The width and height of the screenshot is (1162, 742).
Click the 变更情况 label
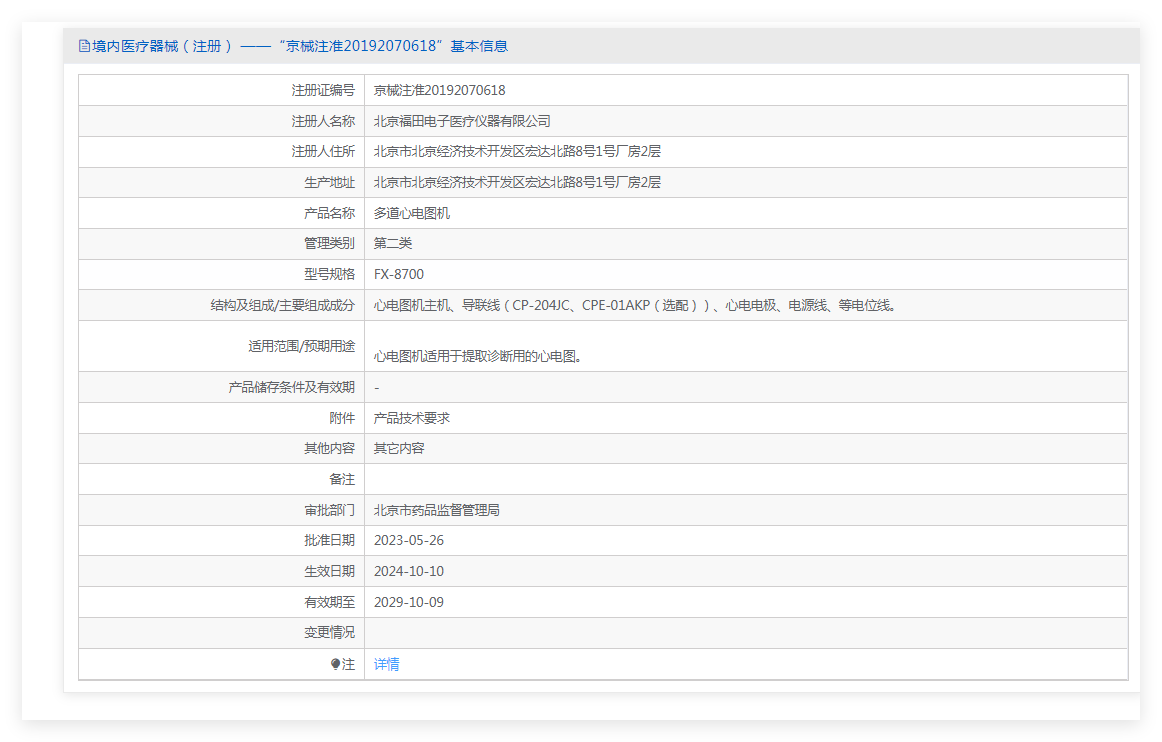330,632
